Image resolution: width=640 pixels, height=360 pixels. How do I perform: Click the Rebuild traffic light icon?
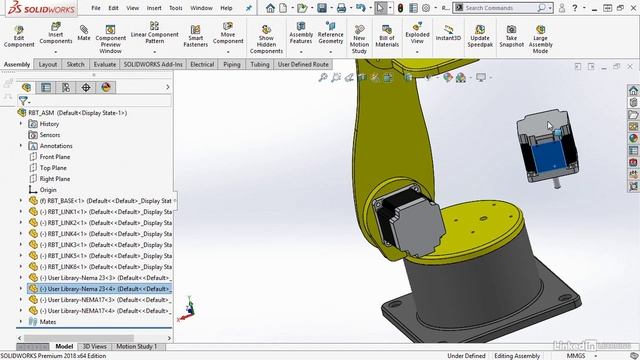coord(400,8)
